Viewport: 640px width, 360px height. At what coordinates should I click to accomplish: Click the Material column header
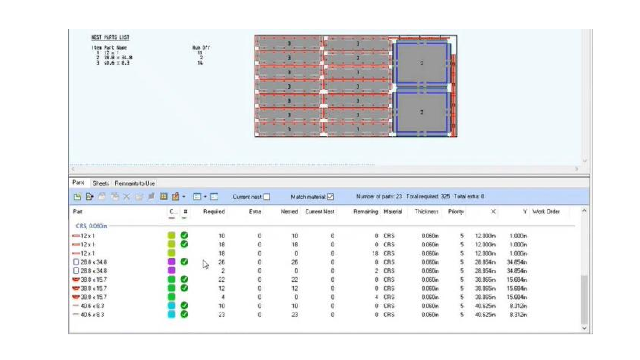click(x=393, y=211)
